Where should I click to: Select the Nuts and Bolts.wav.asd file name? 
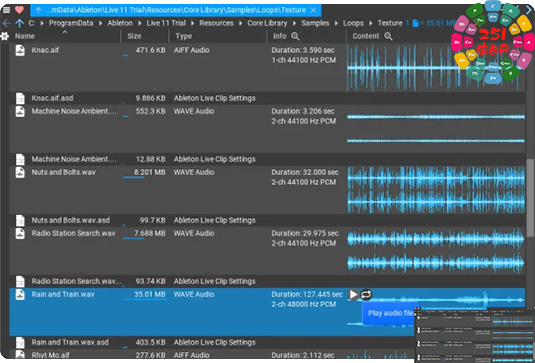(x=71, y=220)
